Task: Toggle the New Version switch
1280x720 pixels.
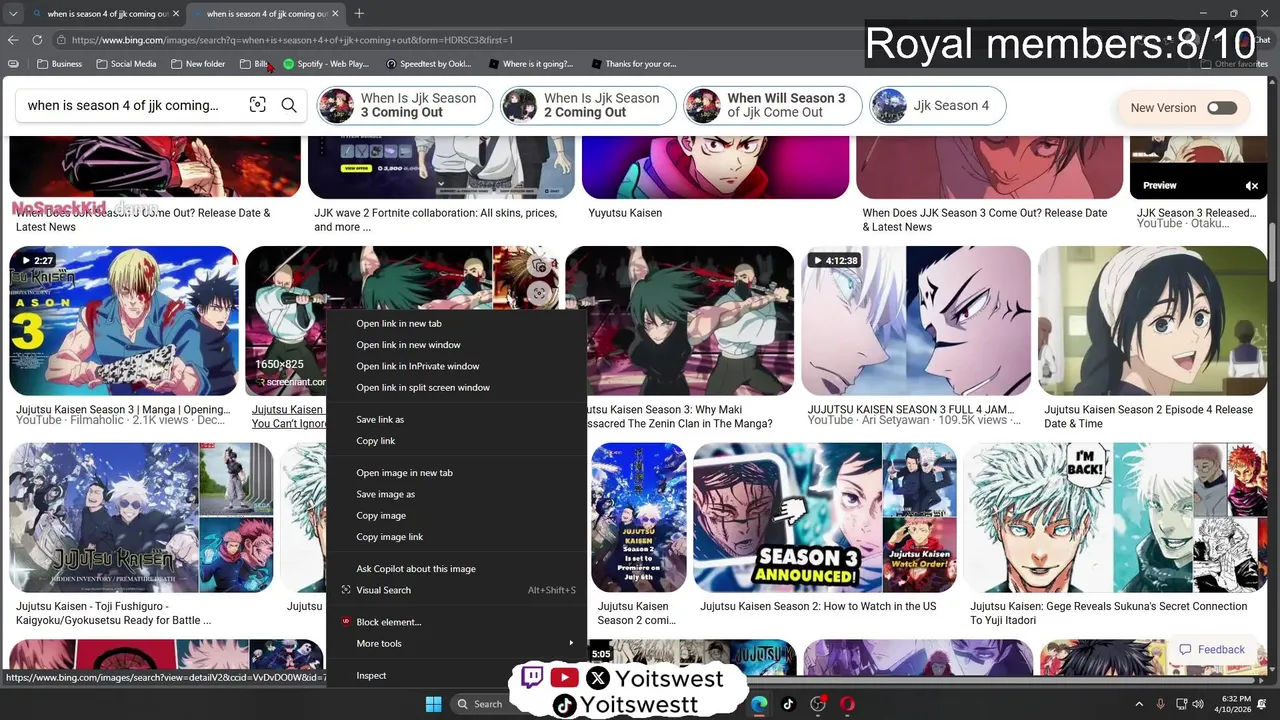Action: tap(1222, 108)
